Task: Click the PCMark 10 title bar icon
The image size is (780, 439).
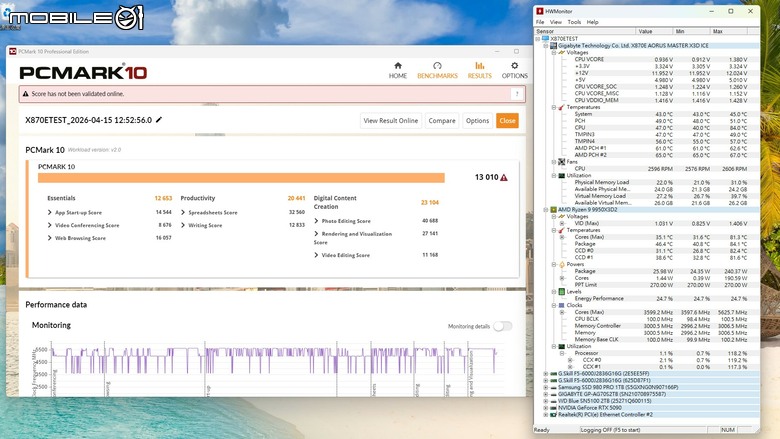Action: point(13,51)
